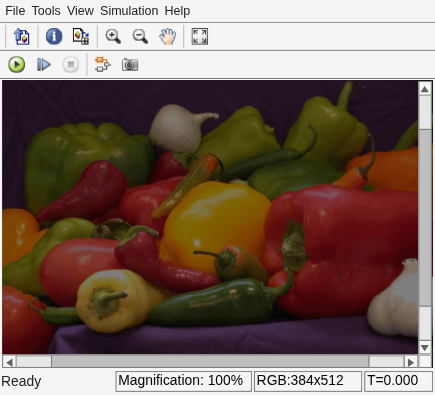Select the Zoom Out magnifier tool

coord(140,36)
